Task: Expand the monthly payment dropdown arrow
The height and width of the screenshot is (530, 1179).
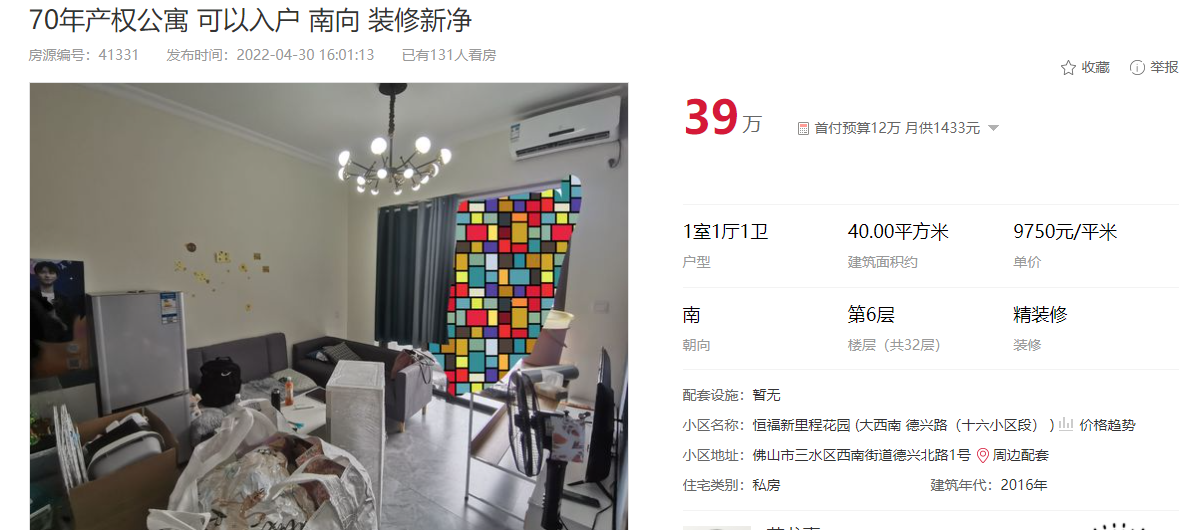Action: (x=993, y=129)
